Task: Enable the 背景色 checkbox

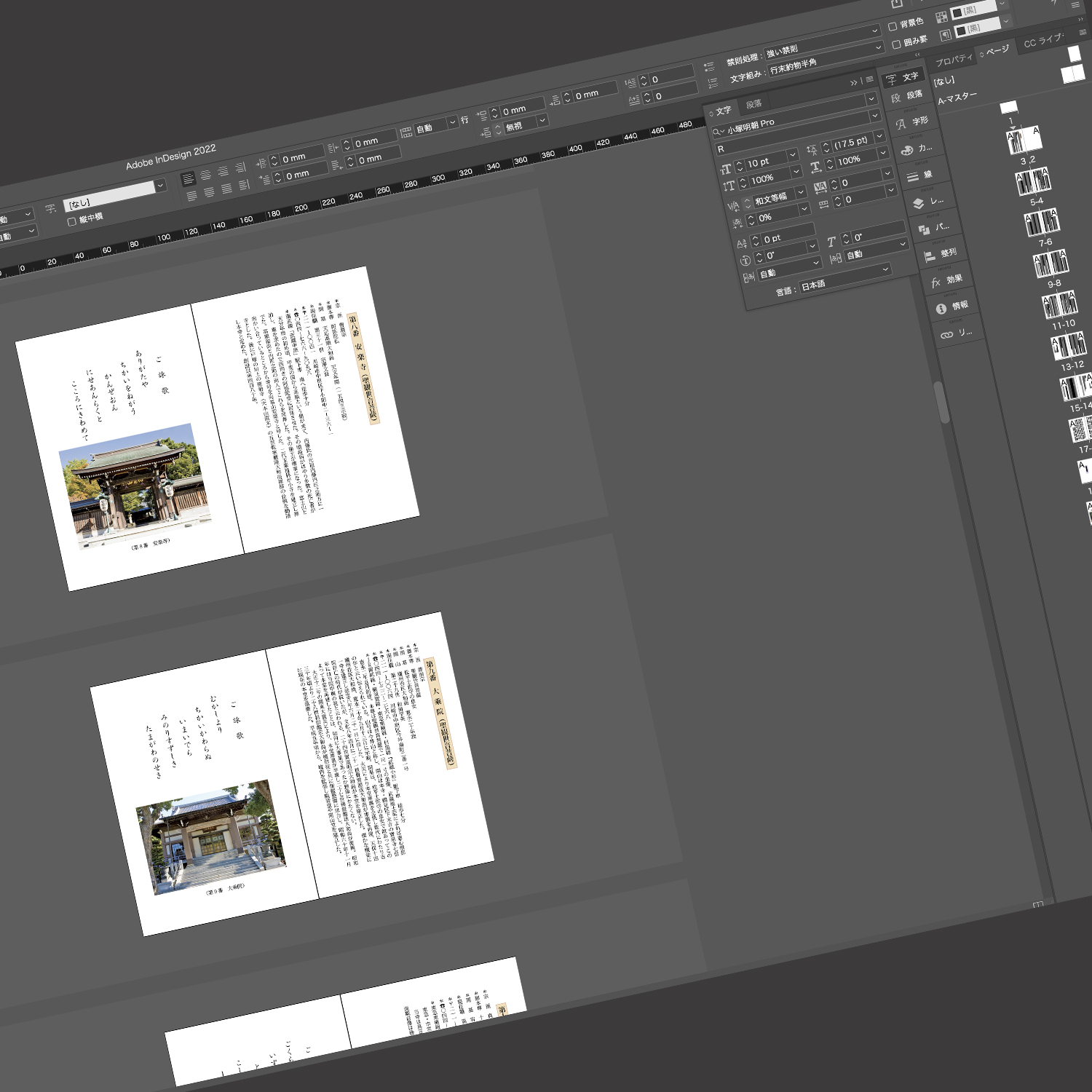Action: (893, 26)
